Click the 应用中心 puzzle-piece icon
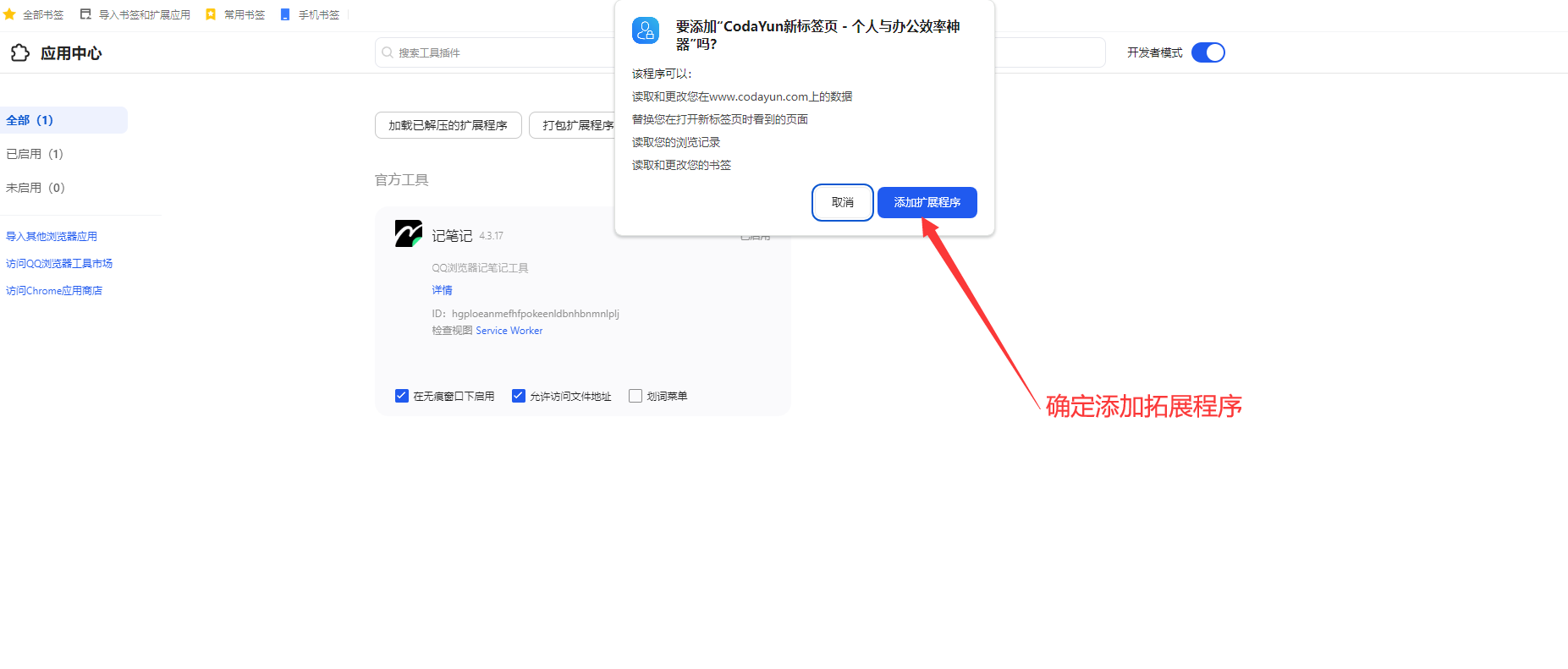 tap(20, 53)
